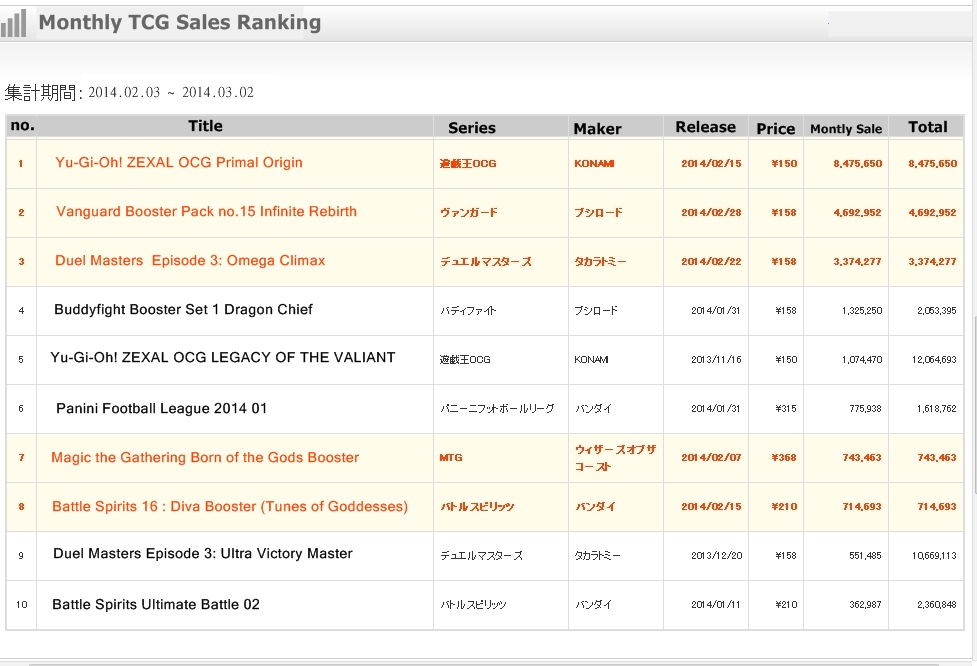Screen dimensions: 977x666
Task: Click release date 2014/02/15 in Primal Origin row
Action: (x=711, y=164)
